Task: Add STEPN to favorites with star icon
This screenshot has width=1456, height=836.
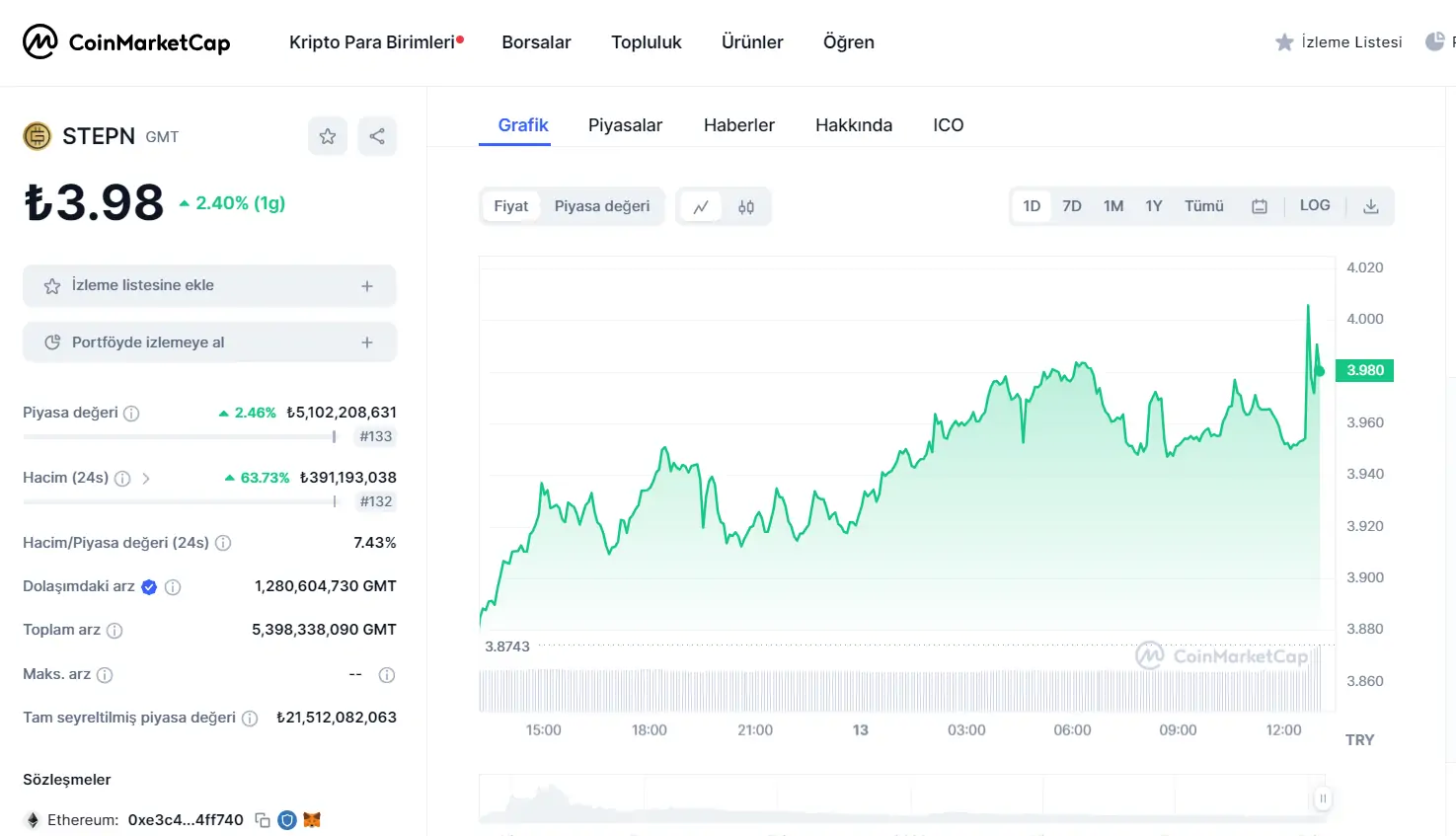Action: click(328, 136)
